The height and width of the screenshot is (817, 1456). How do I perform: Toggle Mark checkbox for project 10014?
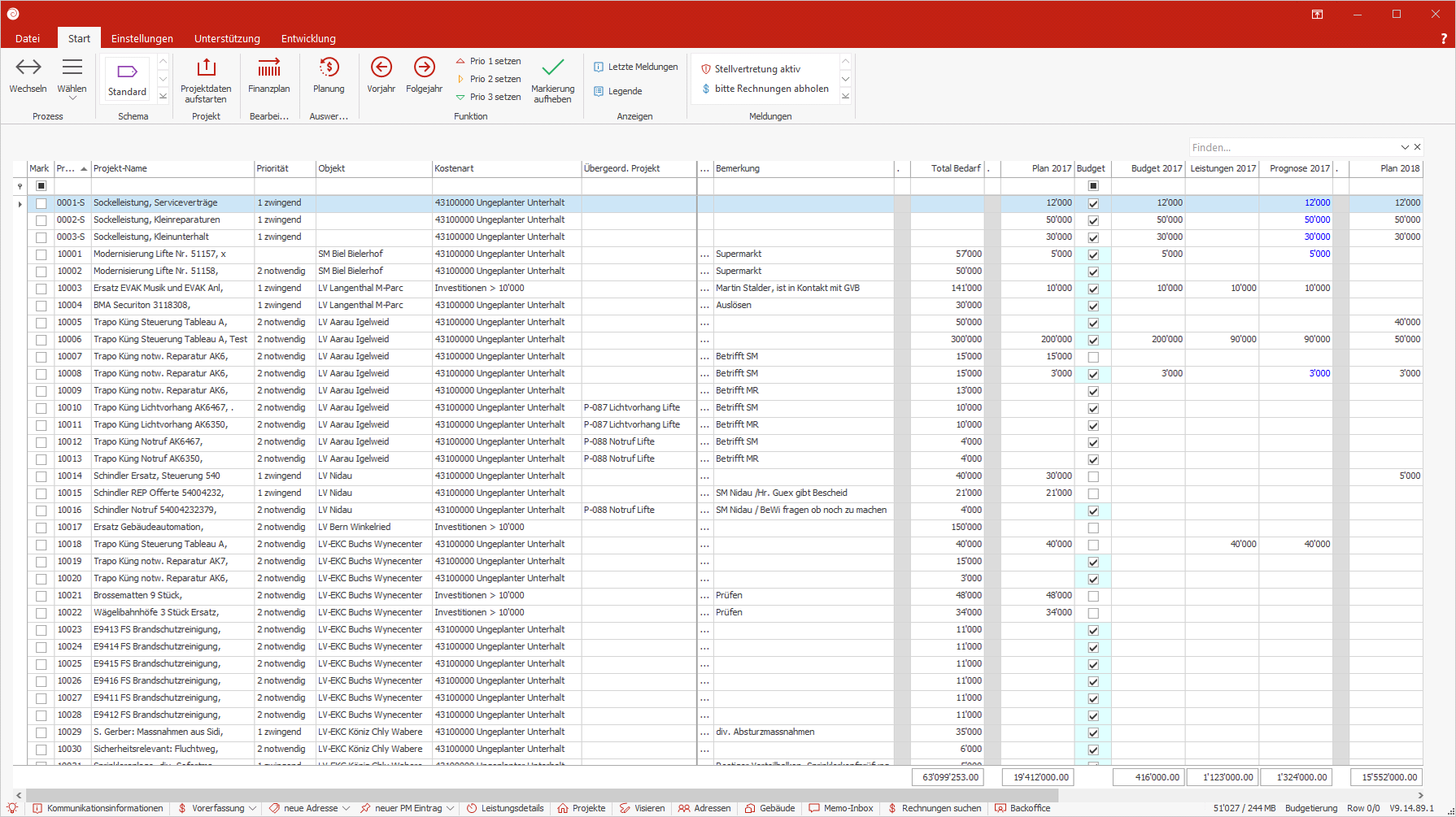(x=41, y=476)
